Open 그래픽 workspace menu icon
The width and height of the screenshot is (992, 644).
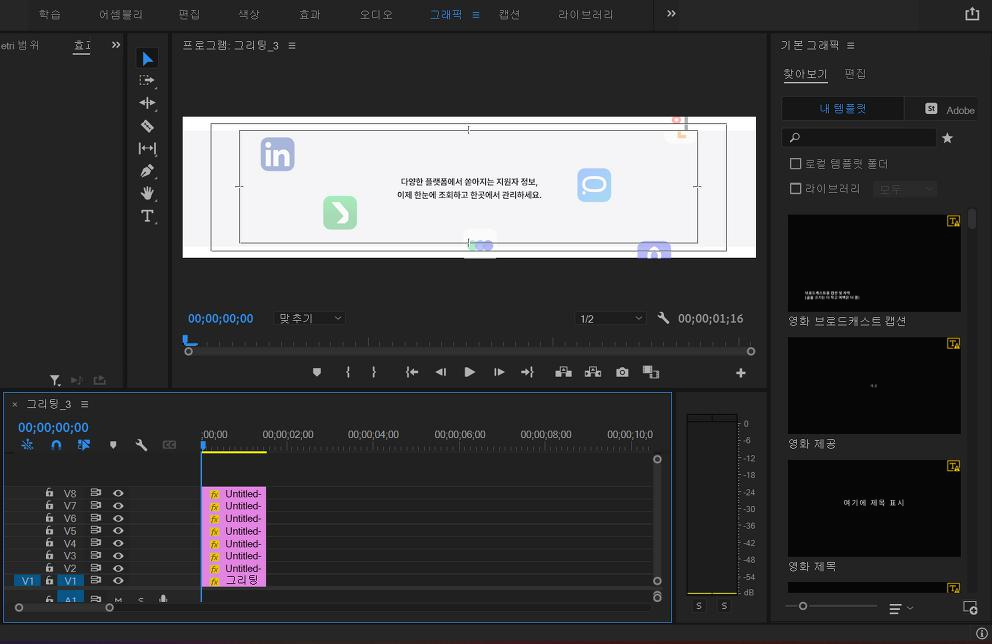[476, 15]
